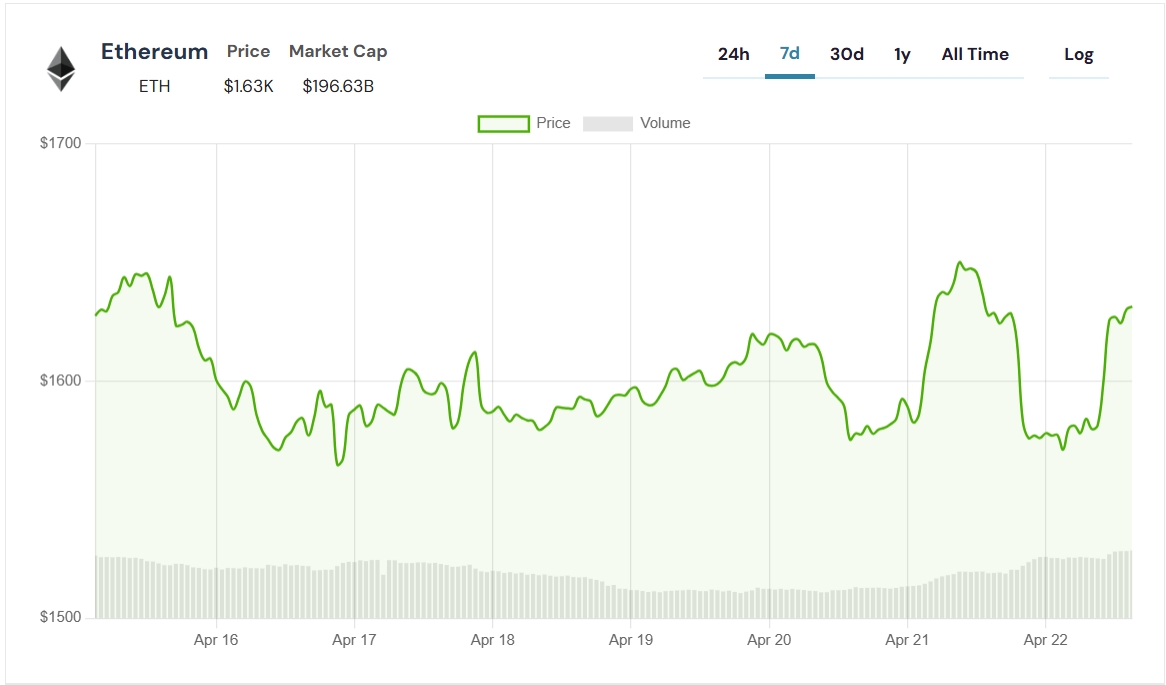Toggle Volume series via gray legend swatch
1166x685 pixels.
click(x=608, y=123)
